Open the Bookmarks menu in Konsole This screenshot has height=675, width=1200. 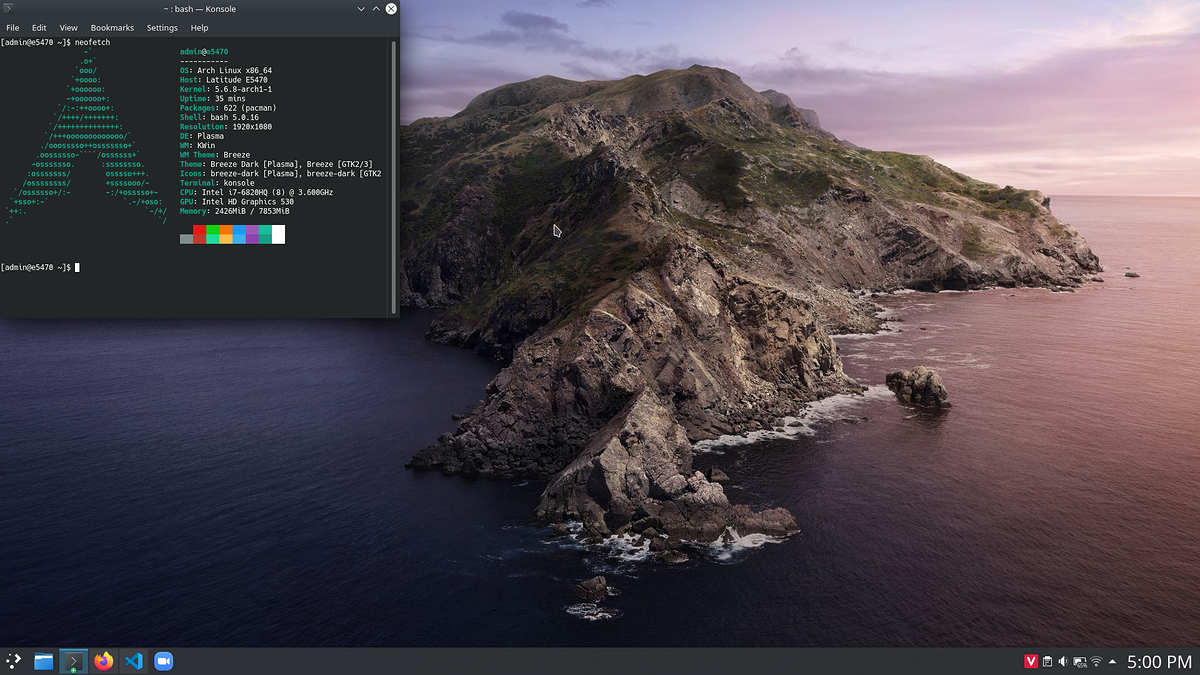pos(112,28)
